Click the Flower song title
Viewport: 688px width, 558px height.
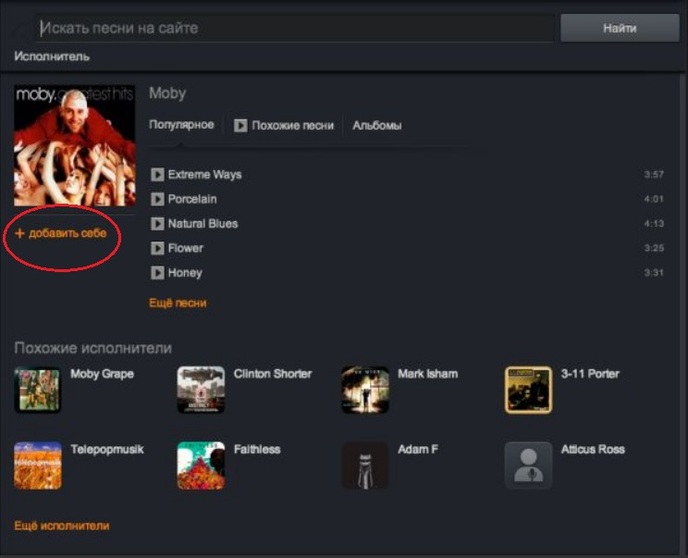[186, 248]
